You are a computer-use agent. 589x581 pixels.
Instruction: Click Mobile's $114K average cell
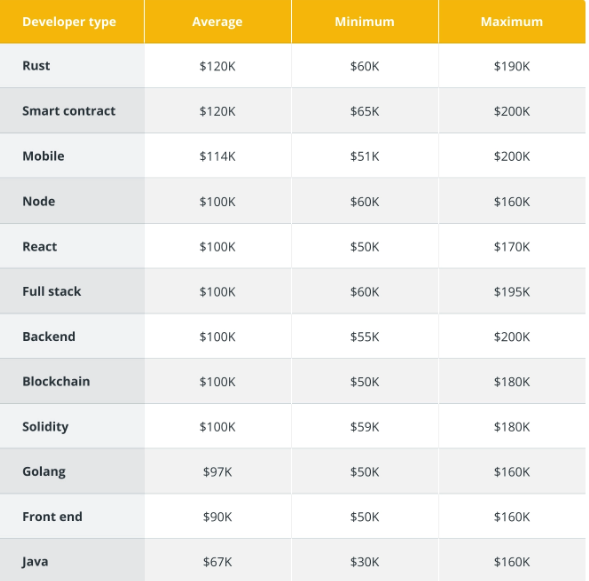tap(217, 156)
